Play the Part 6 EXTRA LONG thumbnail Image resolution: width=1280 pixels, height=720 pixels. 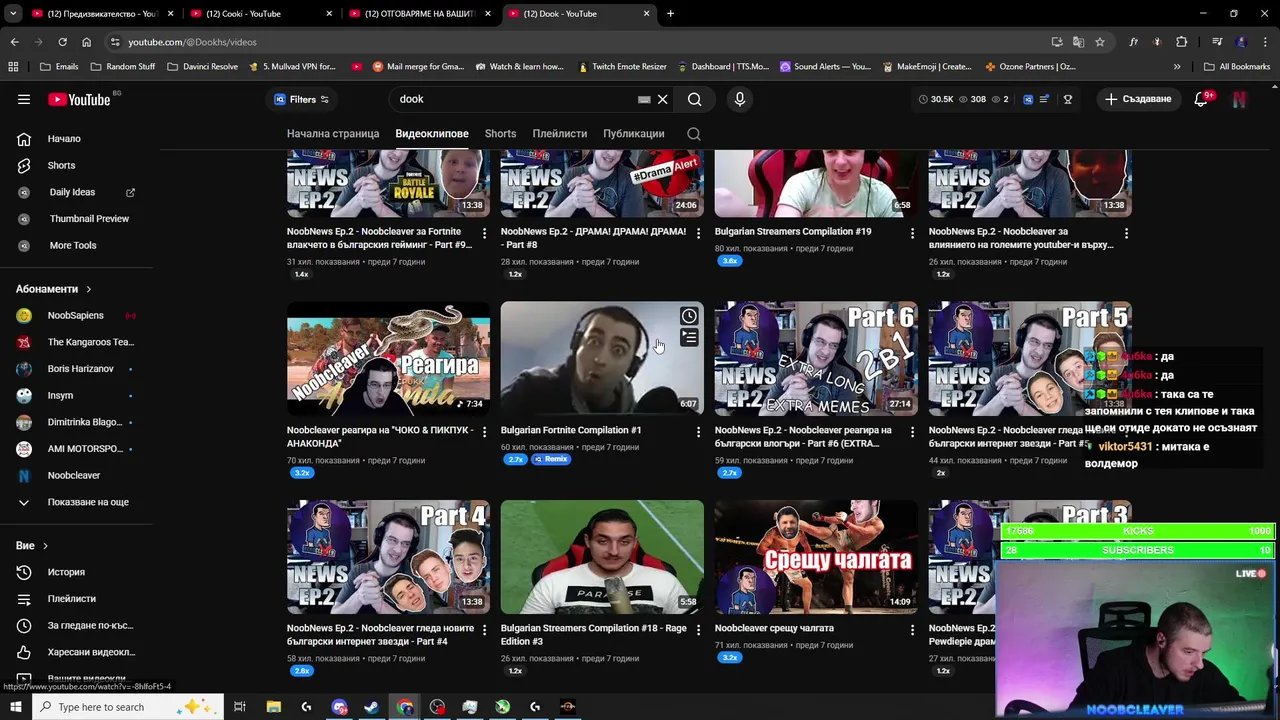tap(816, 359)
